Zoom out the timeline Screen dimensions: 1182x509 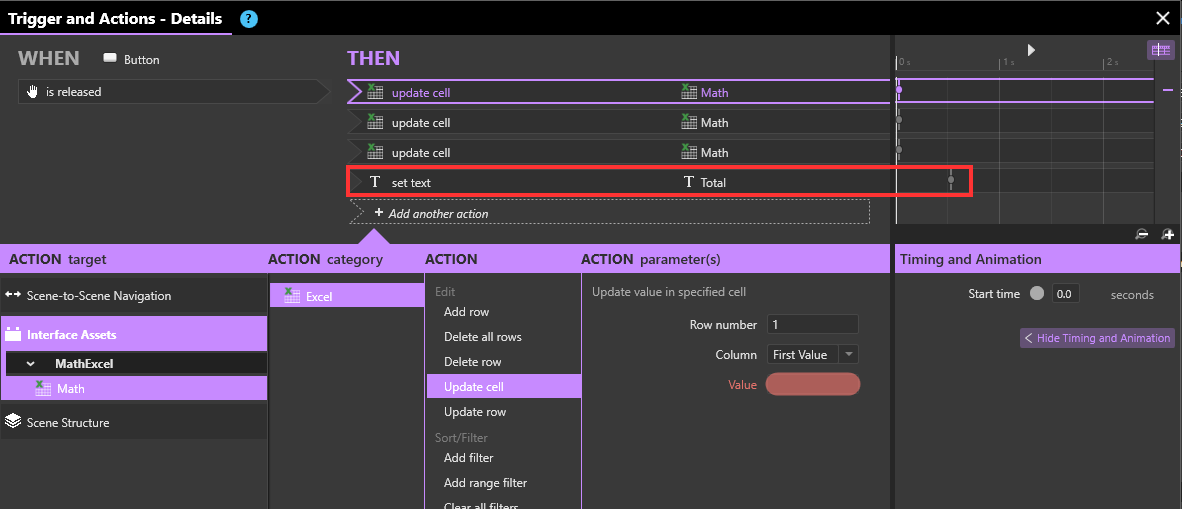tap(1142, 235)
